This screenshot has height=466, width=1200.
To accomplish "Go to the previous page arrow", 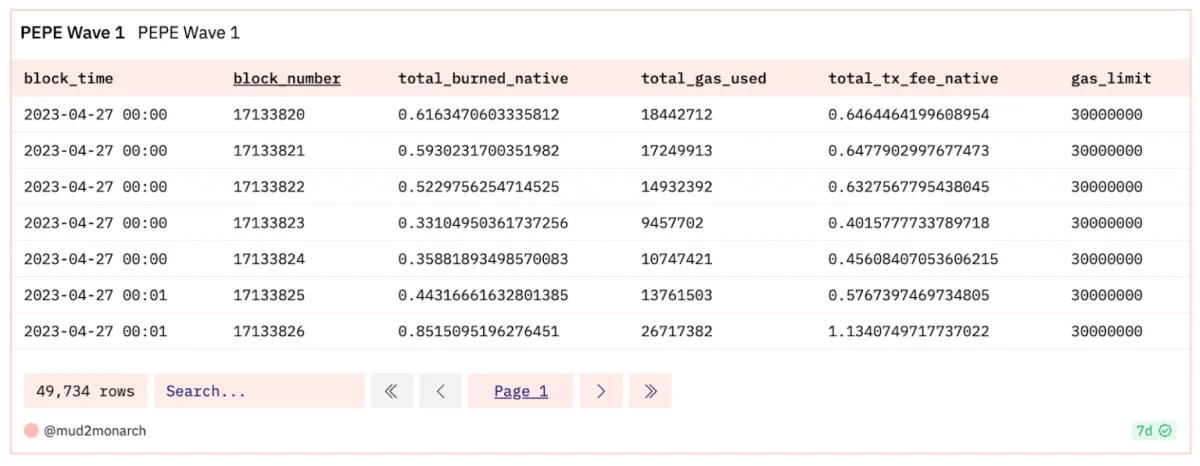I will coord(440,391).
